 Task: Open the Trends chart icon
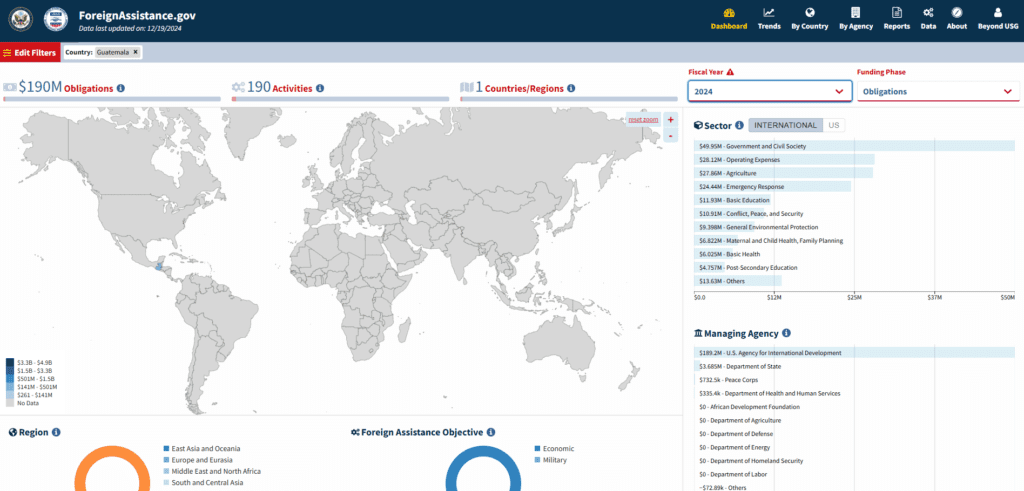click(769, 13)
